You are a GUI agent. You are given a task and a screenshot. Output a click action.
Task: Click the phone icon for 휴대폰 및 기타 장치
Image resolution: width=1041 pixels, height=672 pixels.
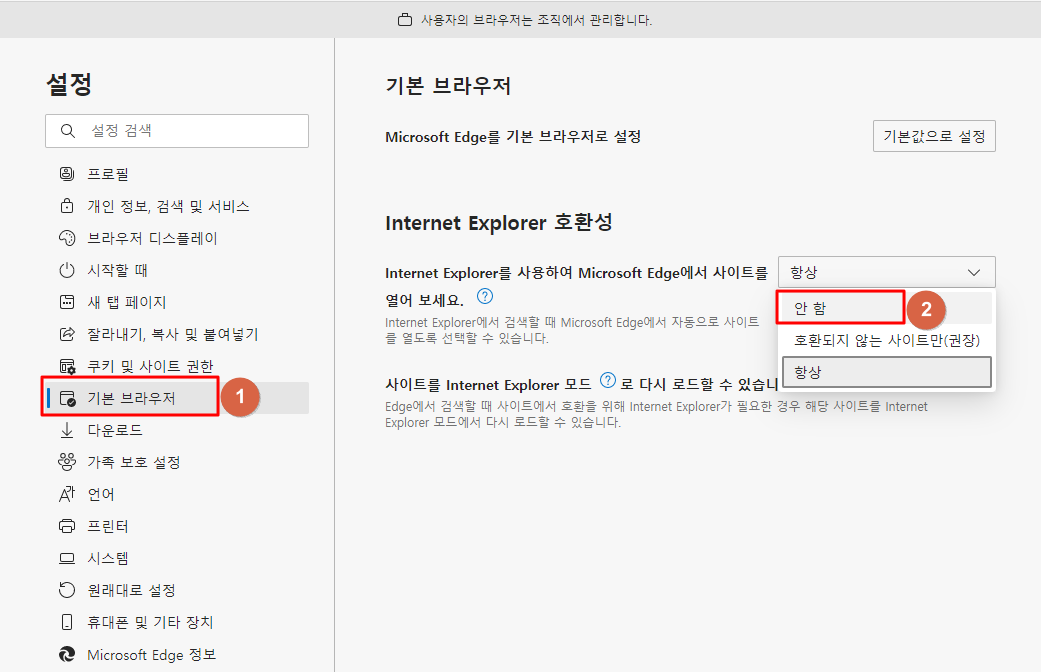click(67, 622)
